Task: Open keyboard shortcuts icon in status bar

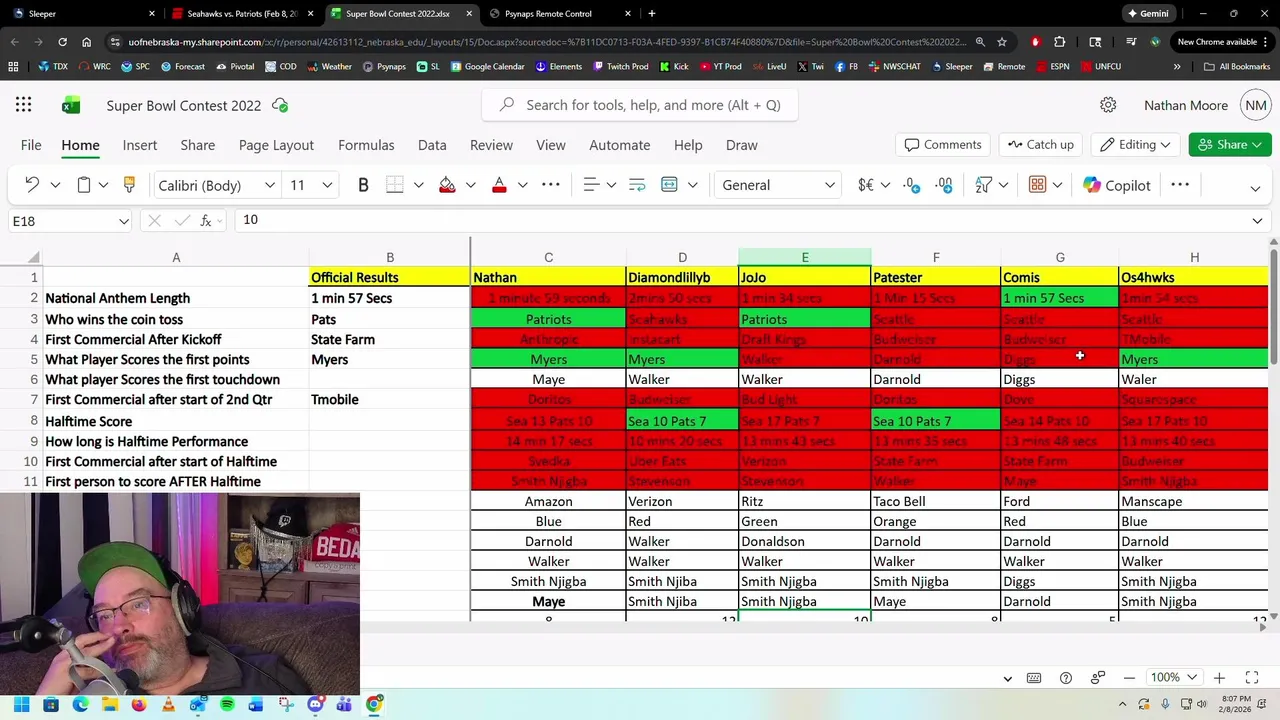Action: click(1034, 678)
